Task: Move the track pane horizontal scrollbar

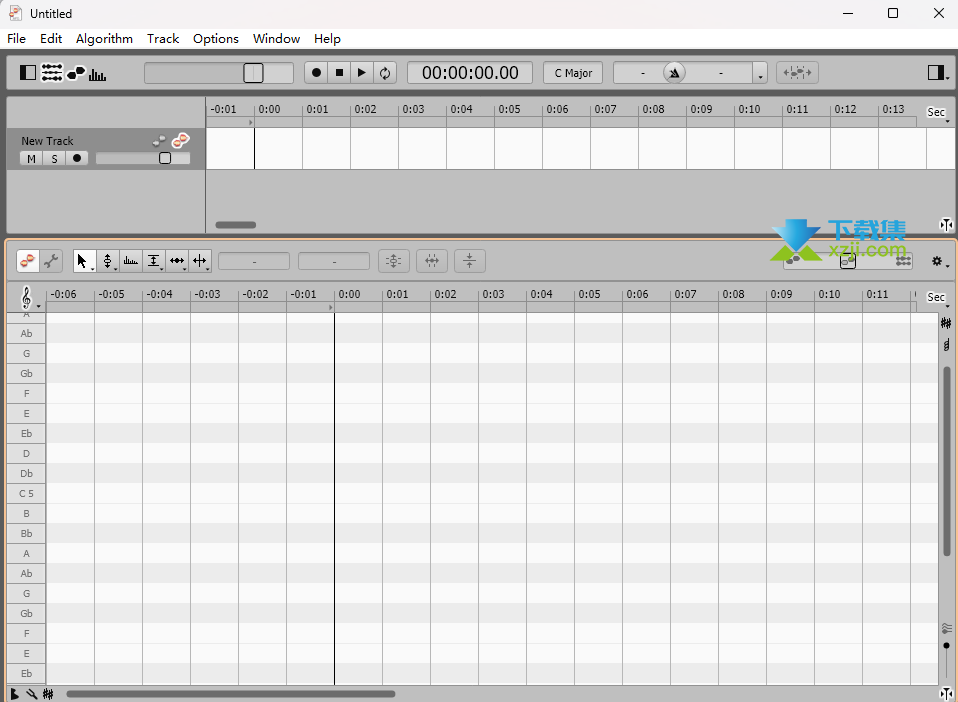Action: 236,225
